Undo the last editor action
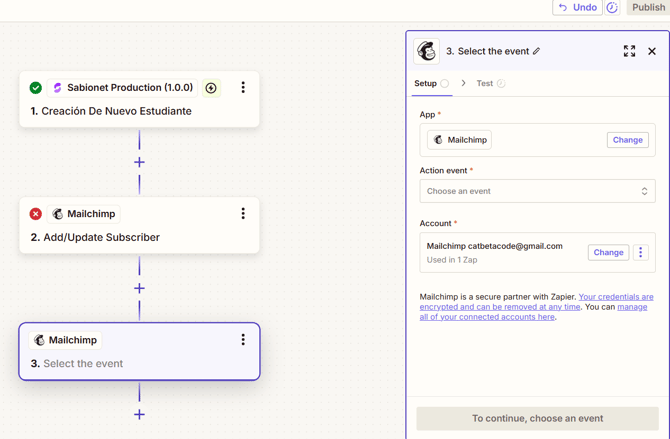 point(577,8)
